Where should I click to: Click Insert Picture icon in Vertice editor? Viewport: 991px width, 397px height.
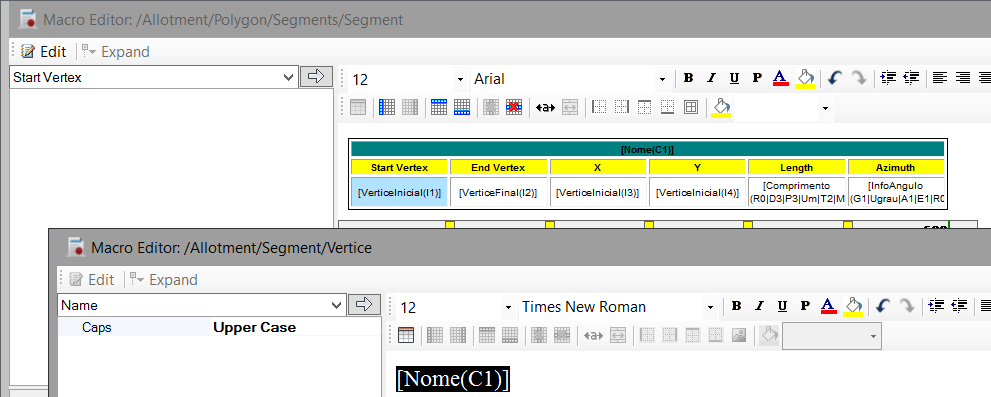click(739, 335)
